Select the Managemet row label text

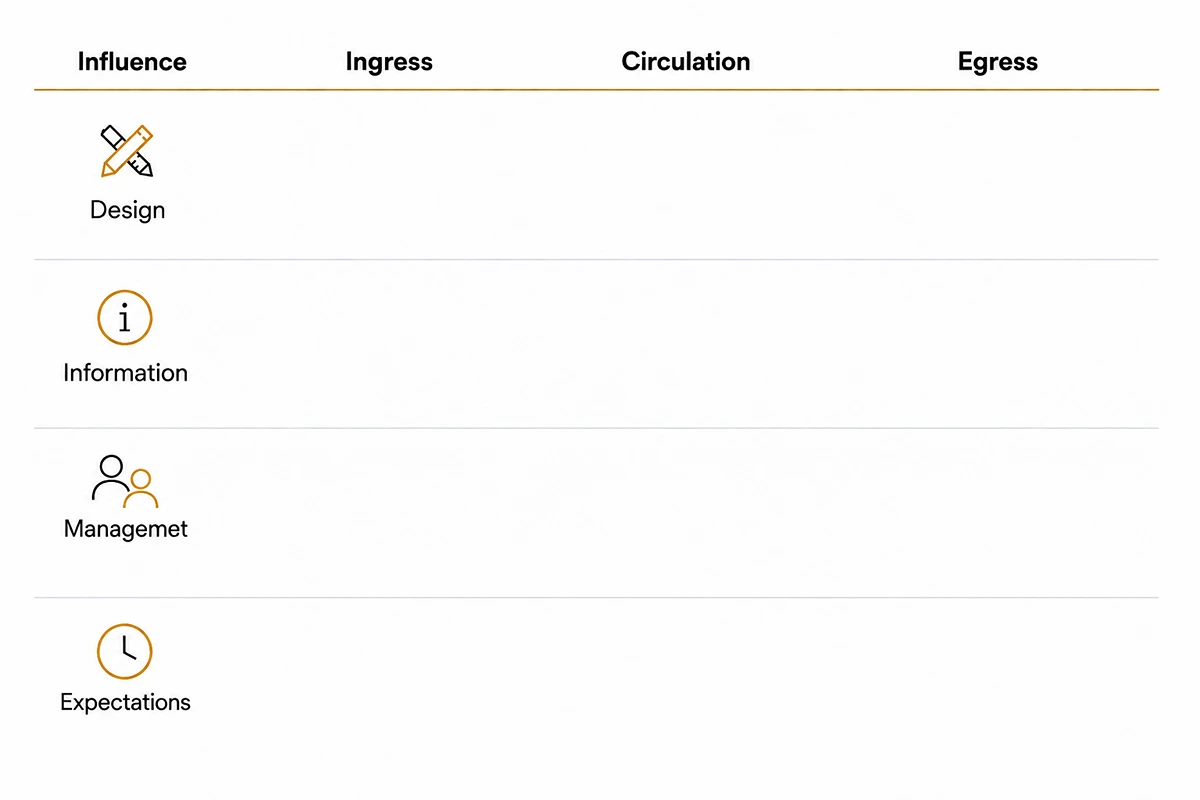125,529
